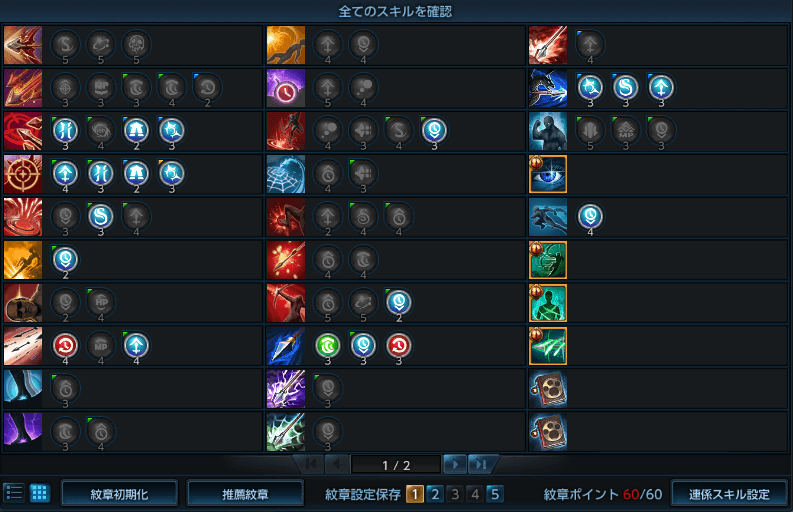This screenshot has width=793, height=512.
Task: Click the 推薦紋章 recommended crests button
Action: (245, 493)
